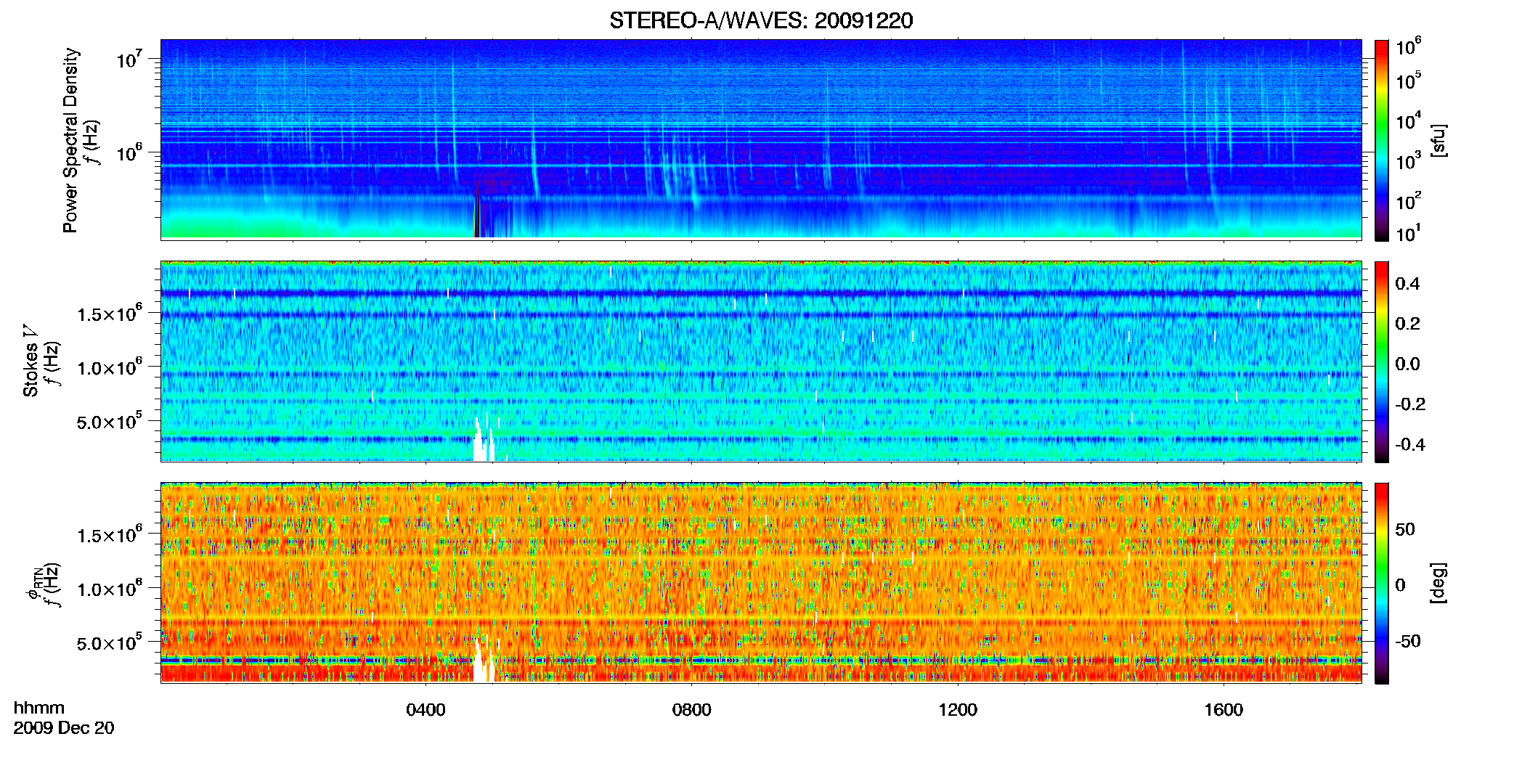This screenshot has width=1522, height=784.
Task: Click the -50 degree colorbar value
Action: [x=1408, y=641]
